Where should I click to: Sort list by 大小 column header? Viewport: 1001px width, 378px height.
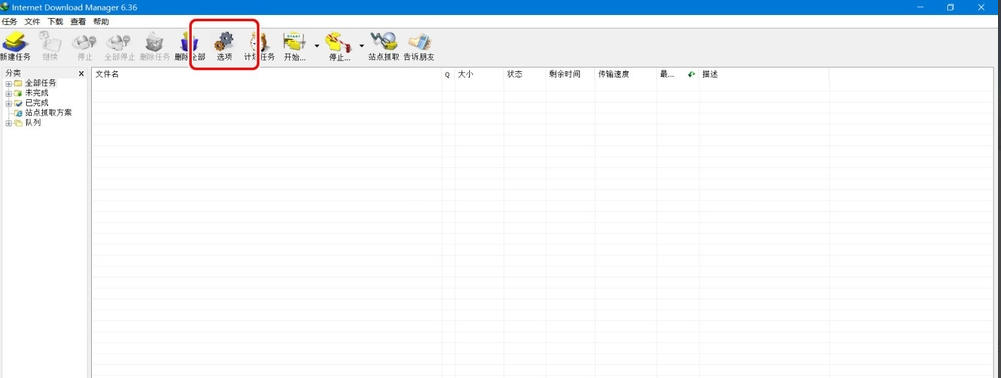pos(479,75)
